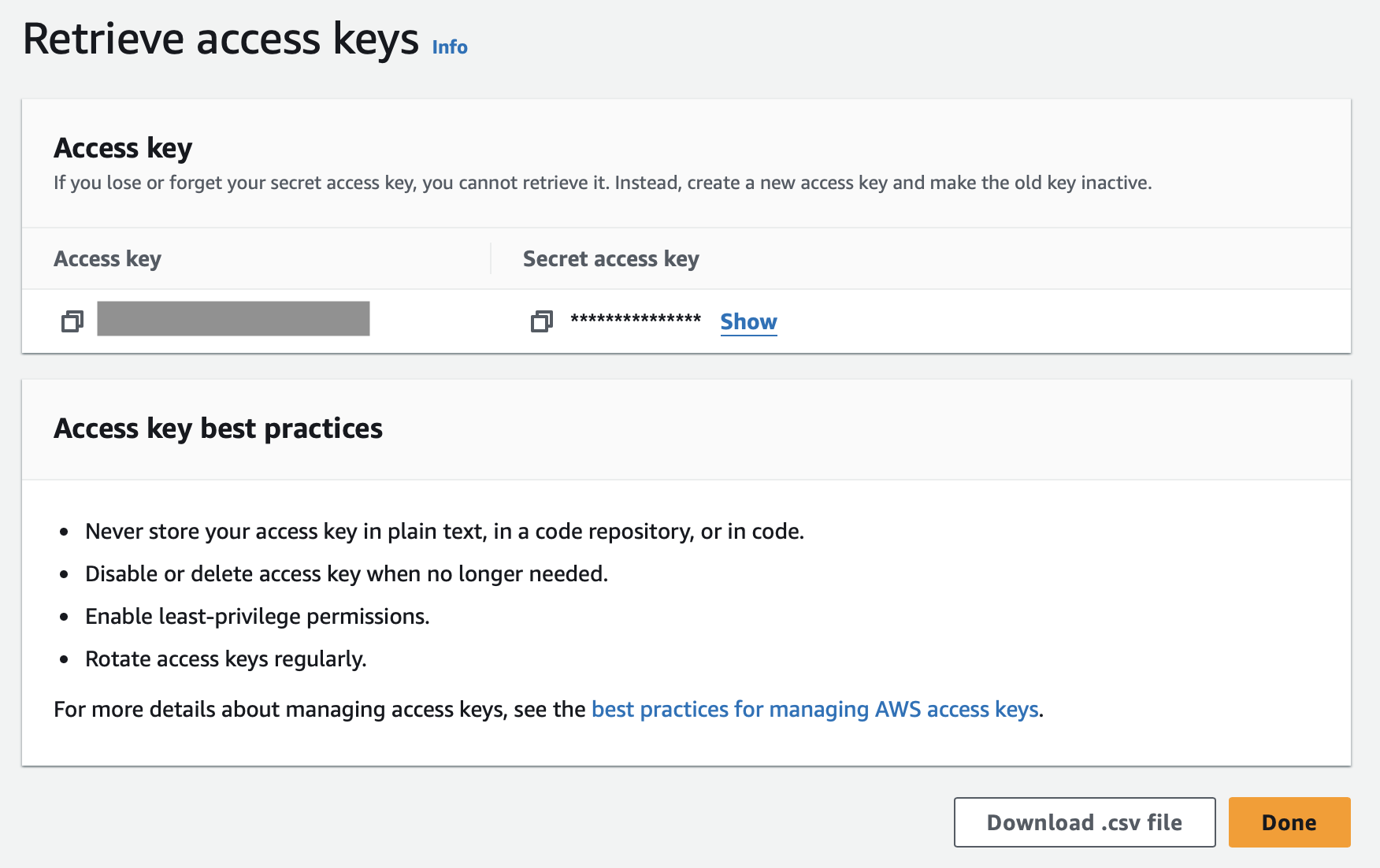Screen dimensions: 1380x868
Task: Click the Secret access key column header
Action: point(611,258)
